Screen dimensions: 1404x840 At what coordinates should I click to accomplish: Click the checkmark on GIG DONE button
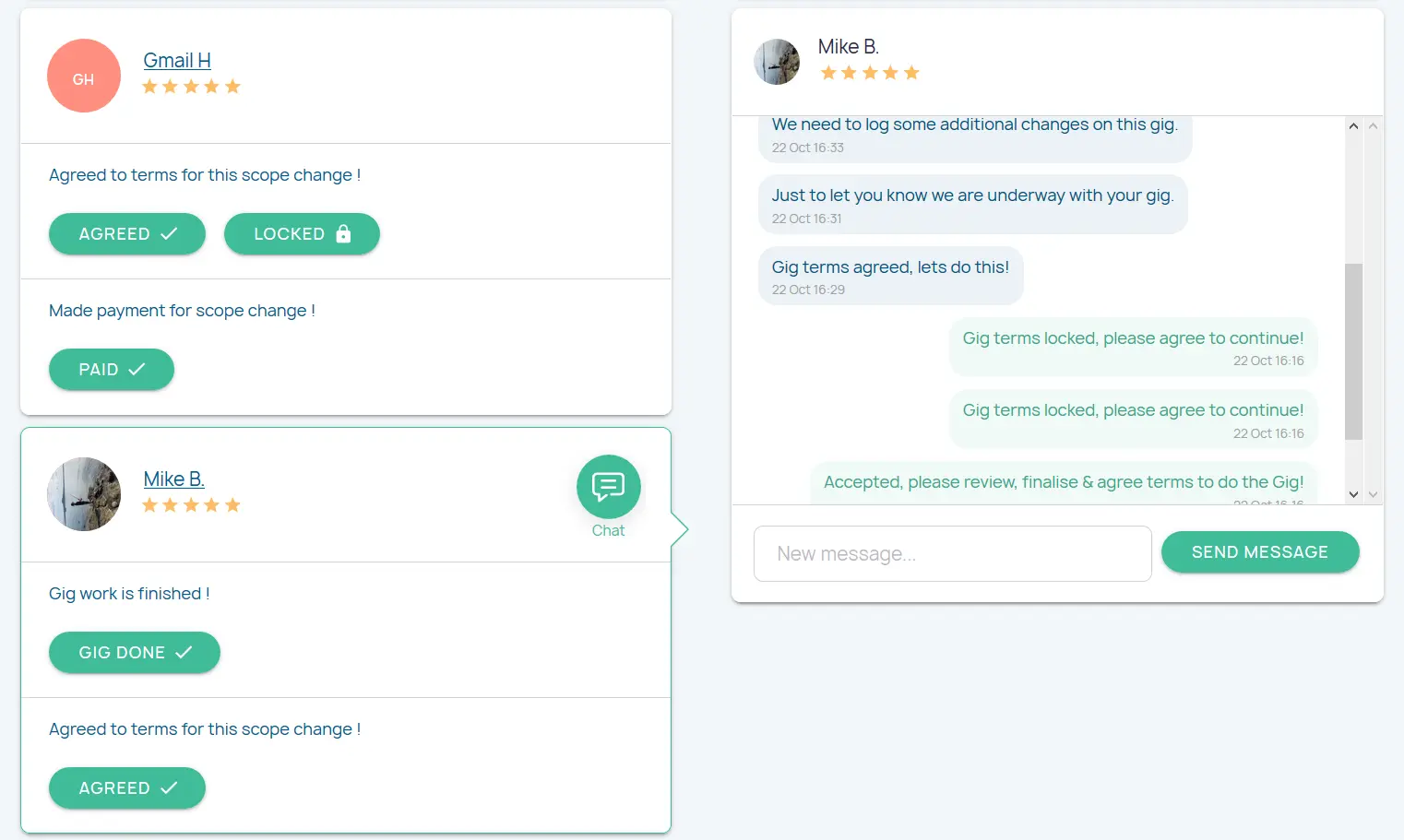(x=184, y=652)
